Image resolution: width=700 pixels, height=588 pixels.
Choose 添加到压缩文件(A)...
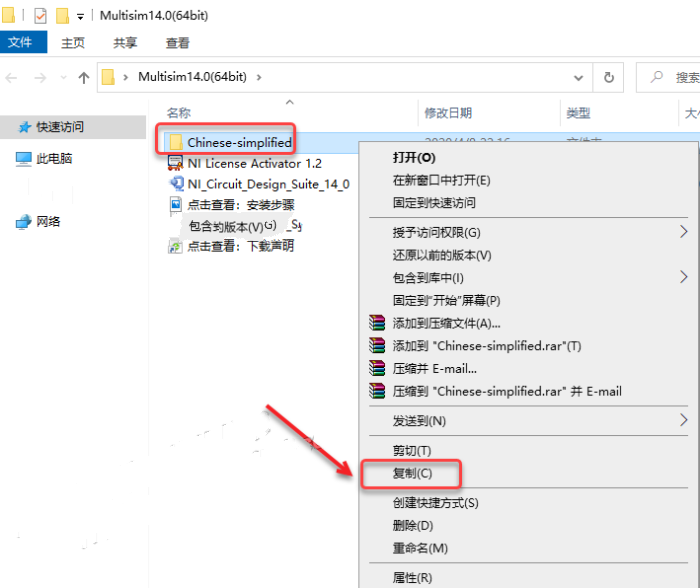tap(446, 323)
